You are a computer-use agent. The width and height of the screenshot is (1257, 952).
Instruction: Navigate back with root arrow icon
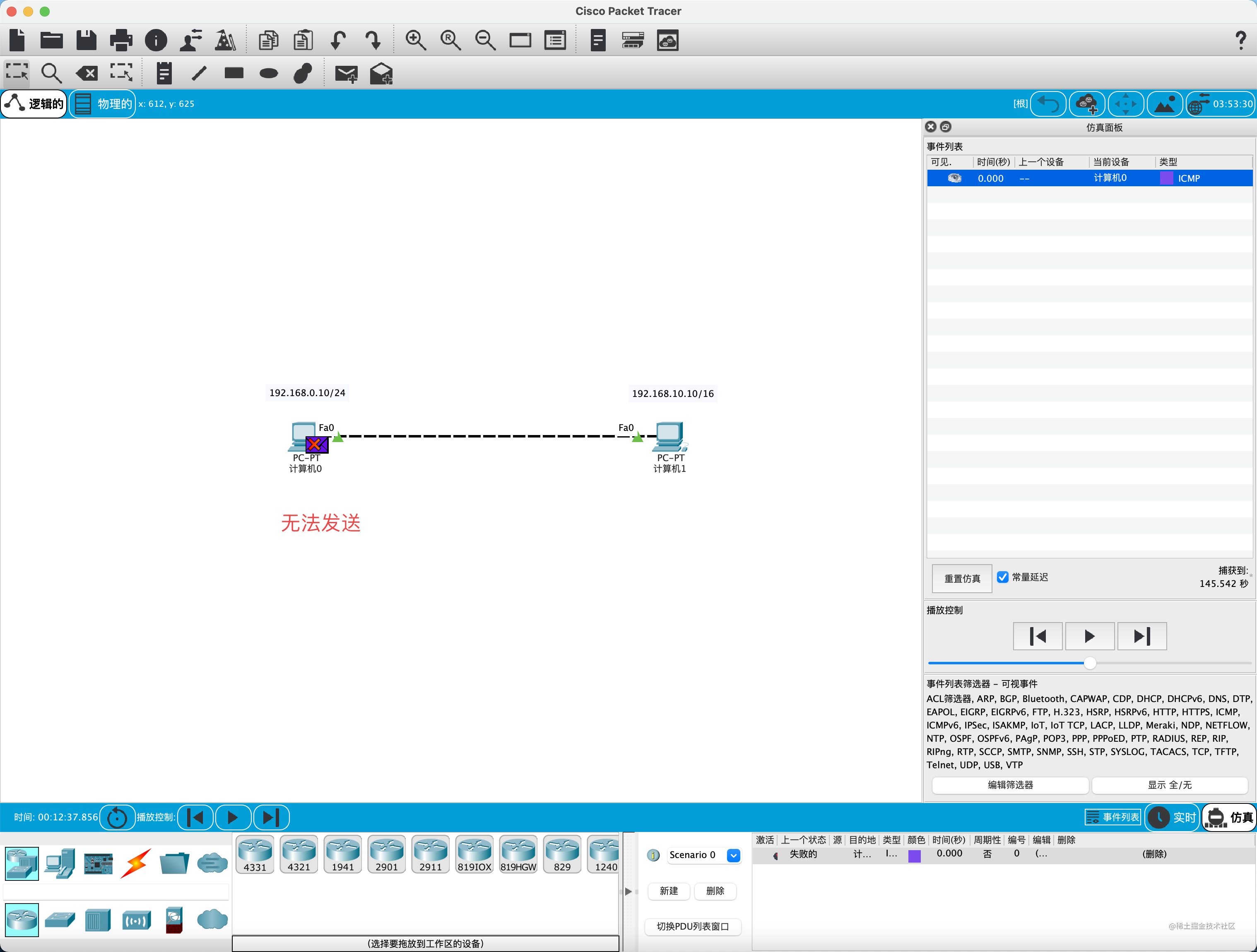coord(1048,104)
